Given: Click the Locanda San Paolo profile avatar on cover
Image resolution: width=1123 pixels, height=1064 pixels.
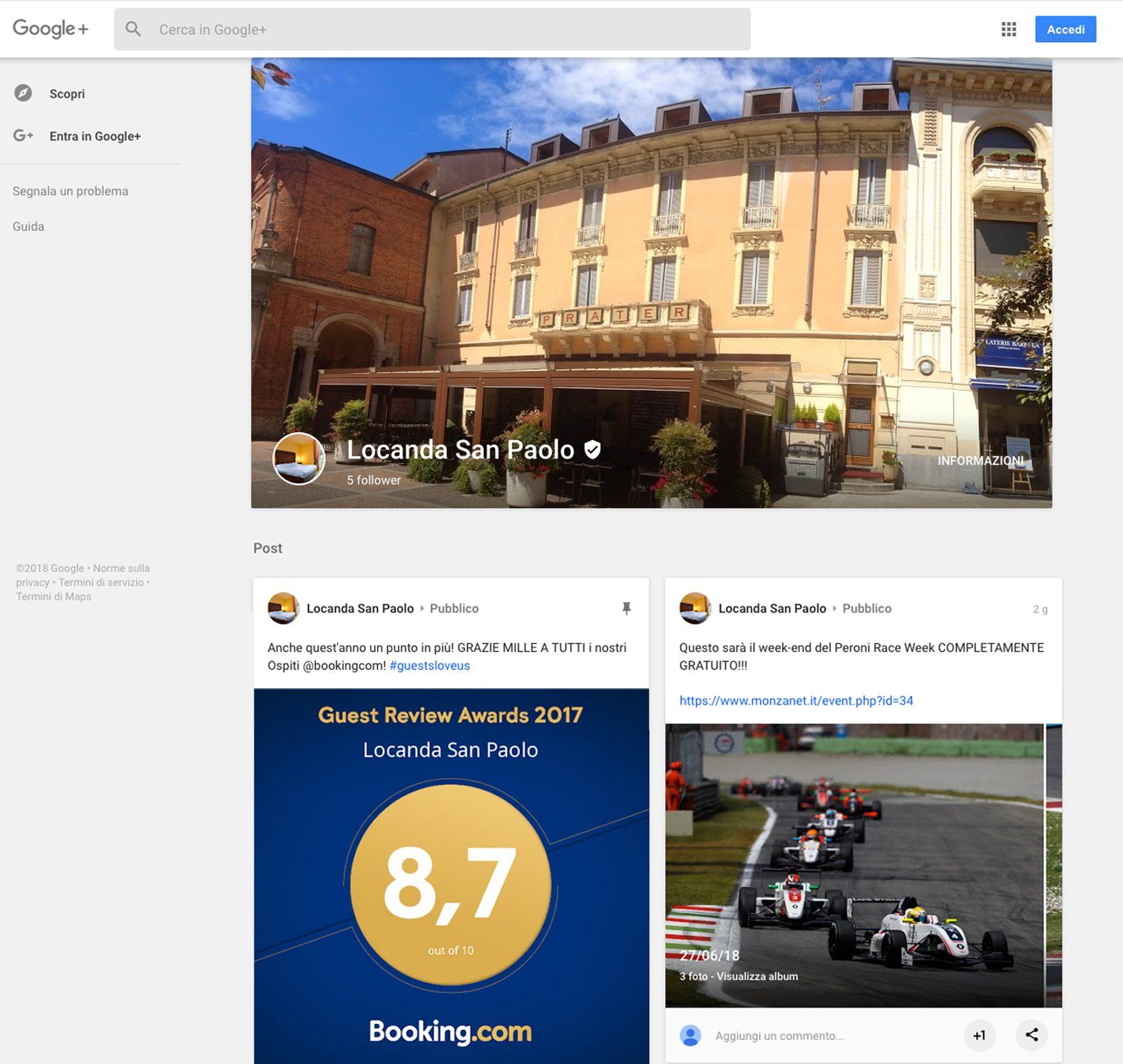Looking at the screenshot, I should 299,459.
